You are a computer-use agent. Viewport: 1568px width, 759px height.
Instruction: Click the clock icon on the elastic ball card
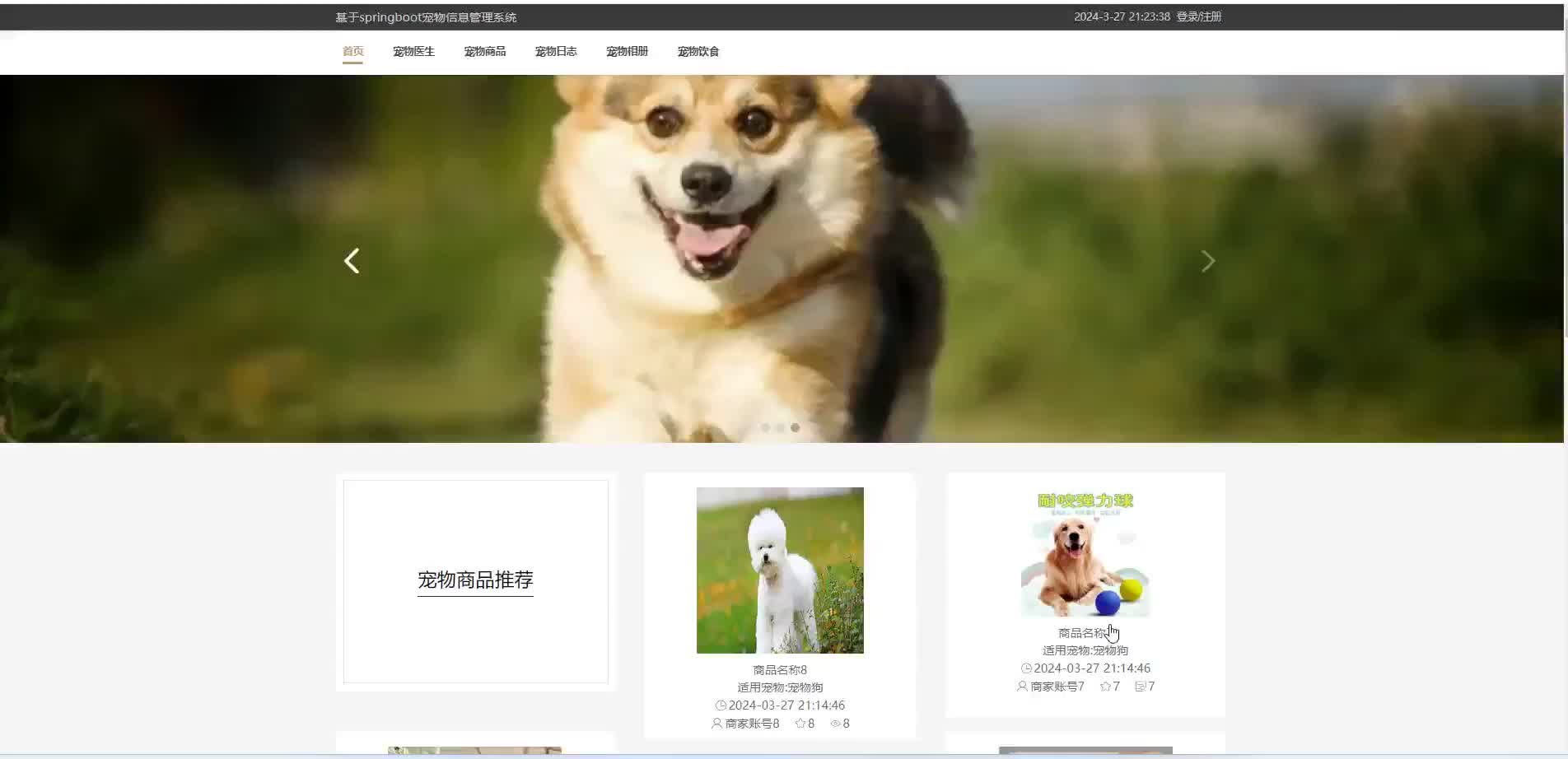point(1026,668)
